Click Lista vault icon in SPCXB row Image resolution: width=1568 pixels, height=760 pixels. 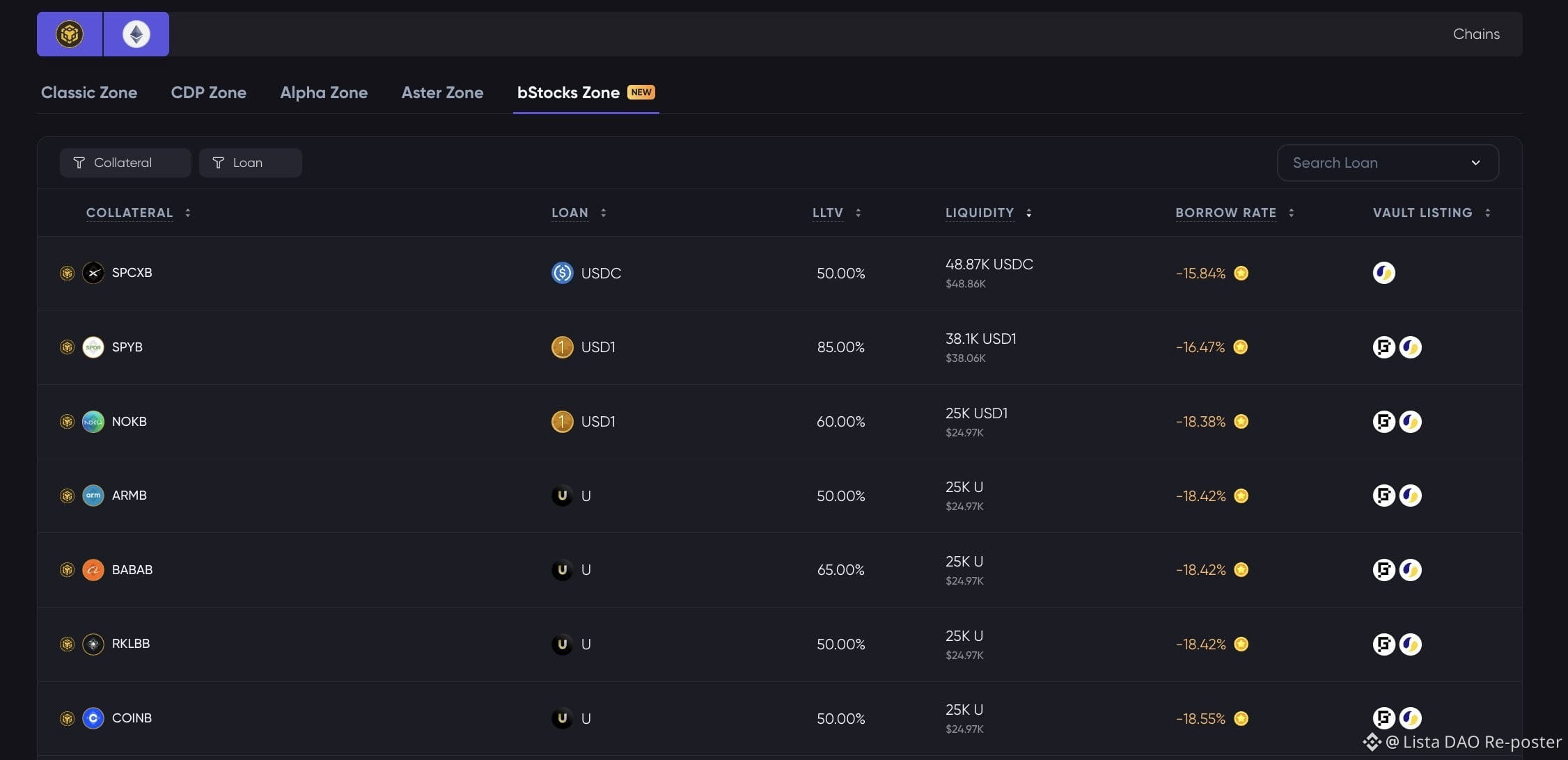coord(1384,273)
